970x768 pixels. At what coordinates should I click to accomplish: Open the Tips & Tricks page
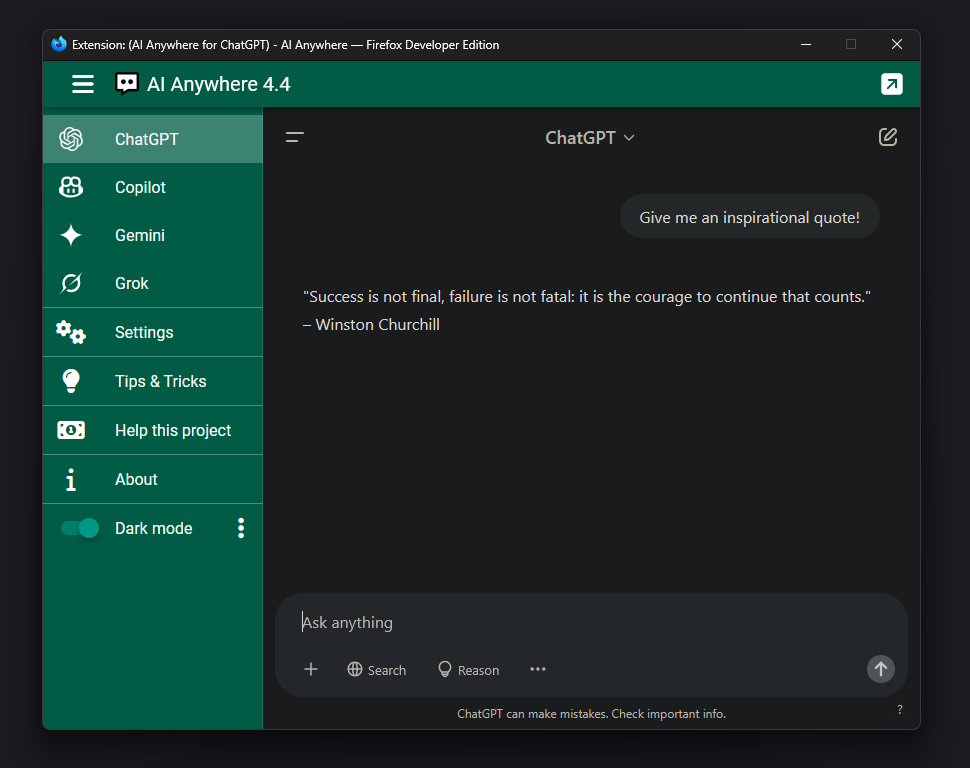[x=159, y=381]
